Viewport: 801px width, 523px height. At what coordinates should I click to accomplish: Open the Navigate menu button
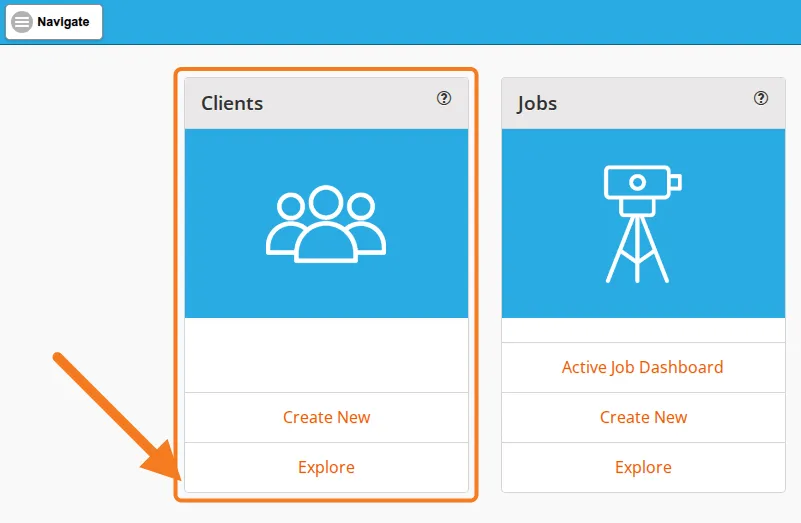[x=54, y=22]
